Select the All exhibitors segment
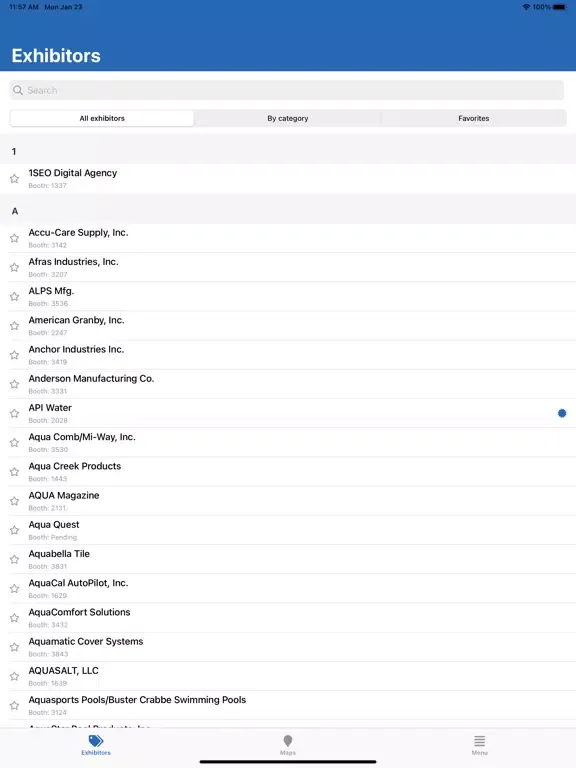The height and width of the screenshot is (768, 576). click(x=102, y=118)
